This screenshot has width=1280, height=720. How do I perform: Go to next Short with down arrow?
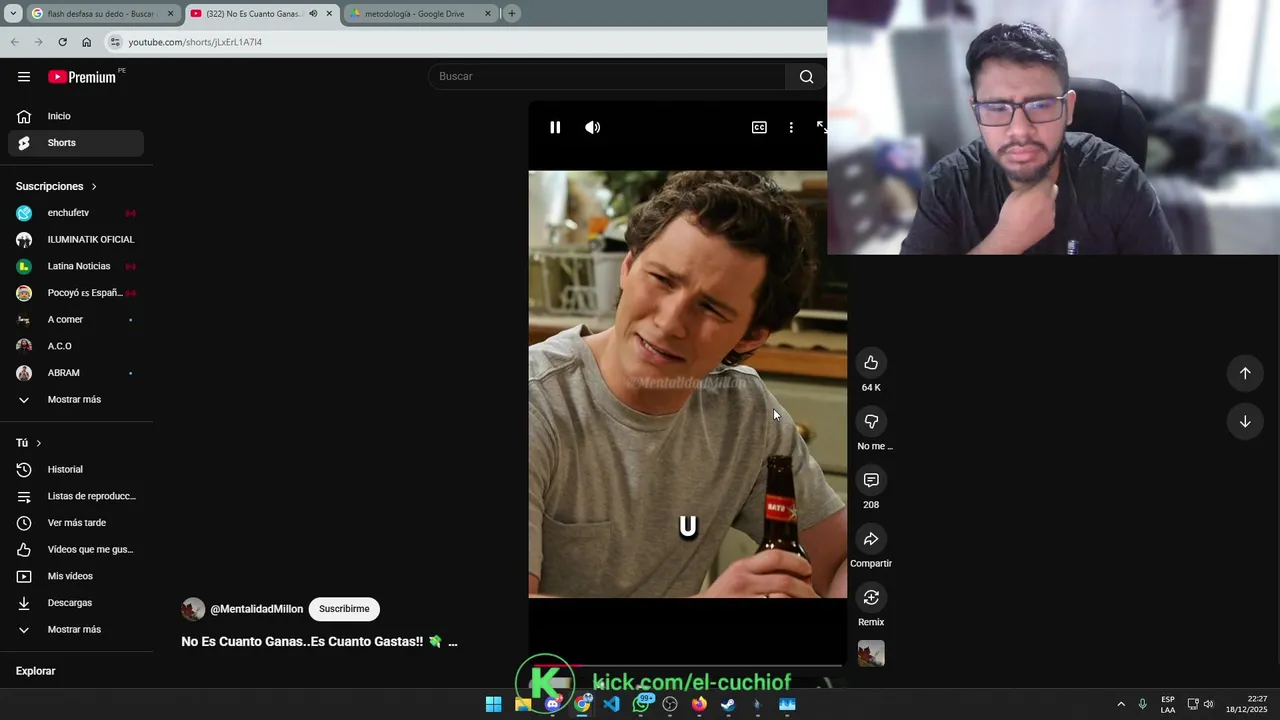[x=1245, y=421]
